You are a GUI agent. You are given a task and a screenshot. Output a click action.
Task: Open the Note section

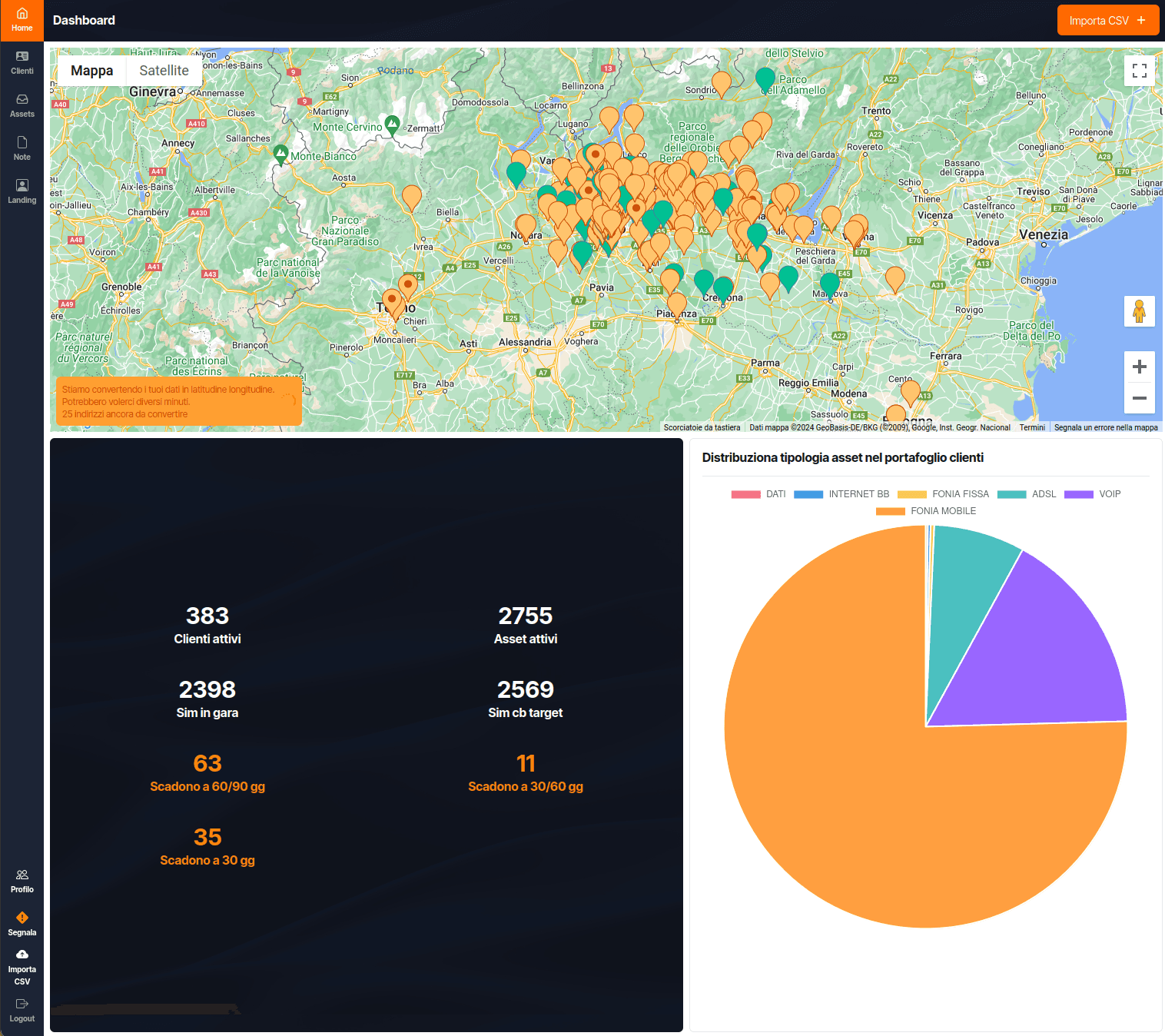click(22, 143)
